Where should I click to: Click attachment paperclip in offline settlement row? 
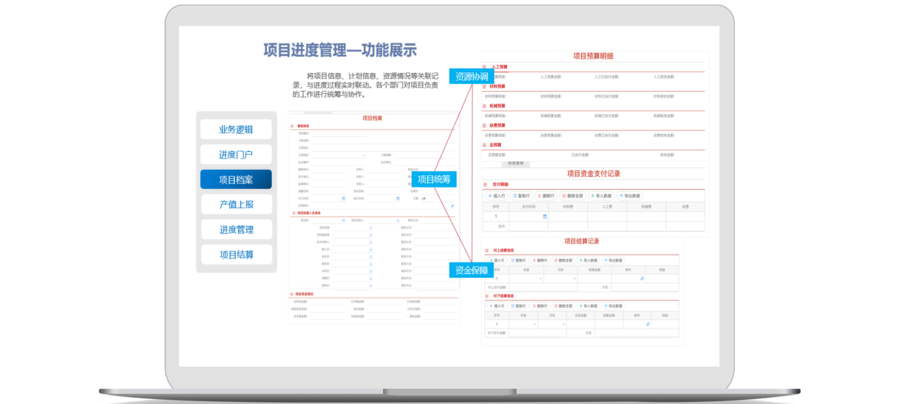[x=648, y=324]
